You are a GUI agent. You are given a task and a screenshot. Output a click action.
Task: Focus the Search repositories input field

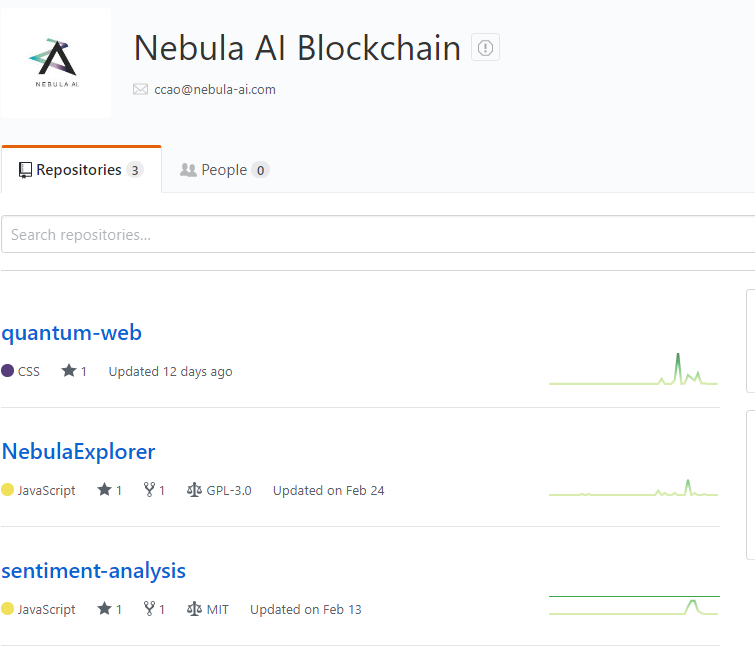[378, 235]
